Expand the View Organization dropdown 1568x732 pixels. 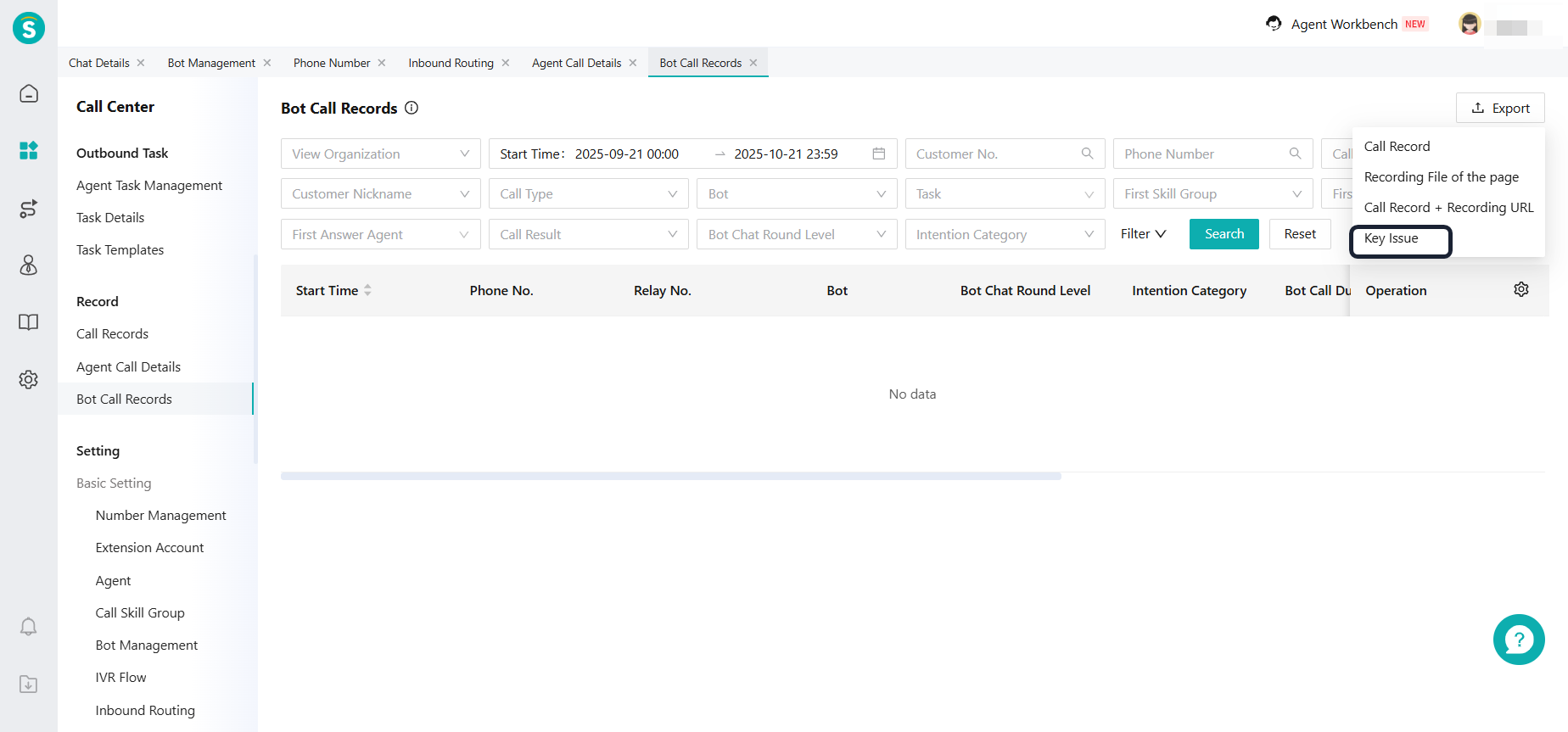click(380, 154)
